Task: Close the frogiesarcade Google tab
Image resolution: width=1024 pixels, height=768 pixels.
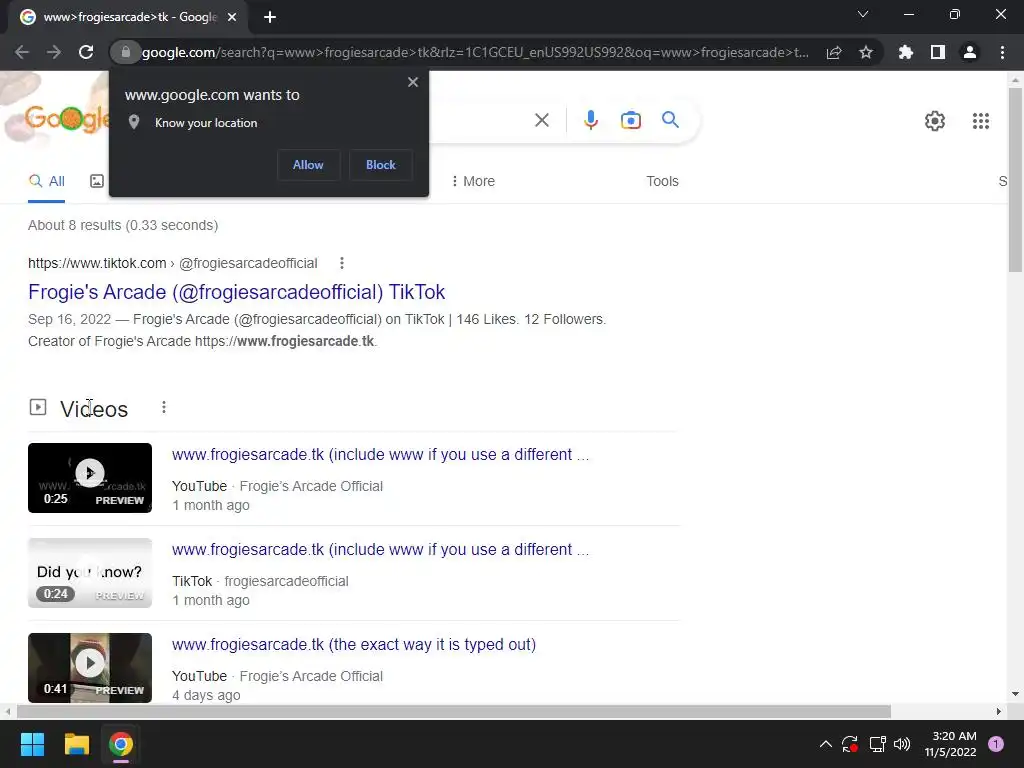Action: point(232,17)
